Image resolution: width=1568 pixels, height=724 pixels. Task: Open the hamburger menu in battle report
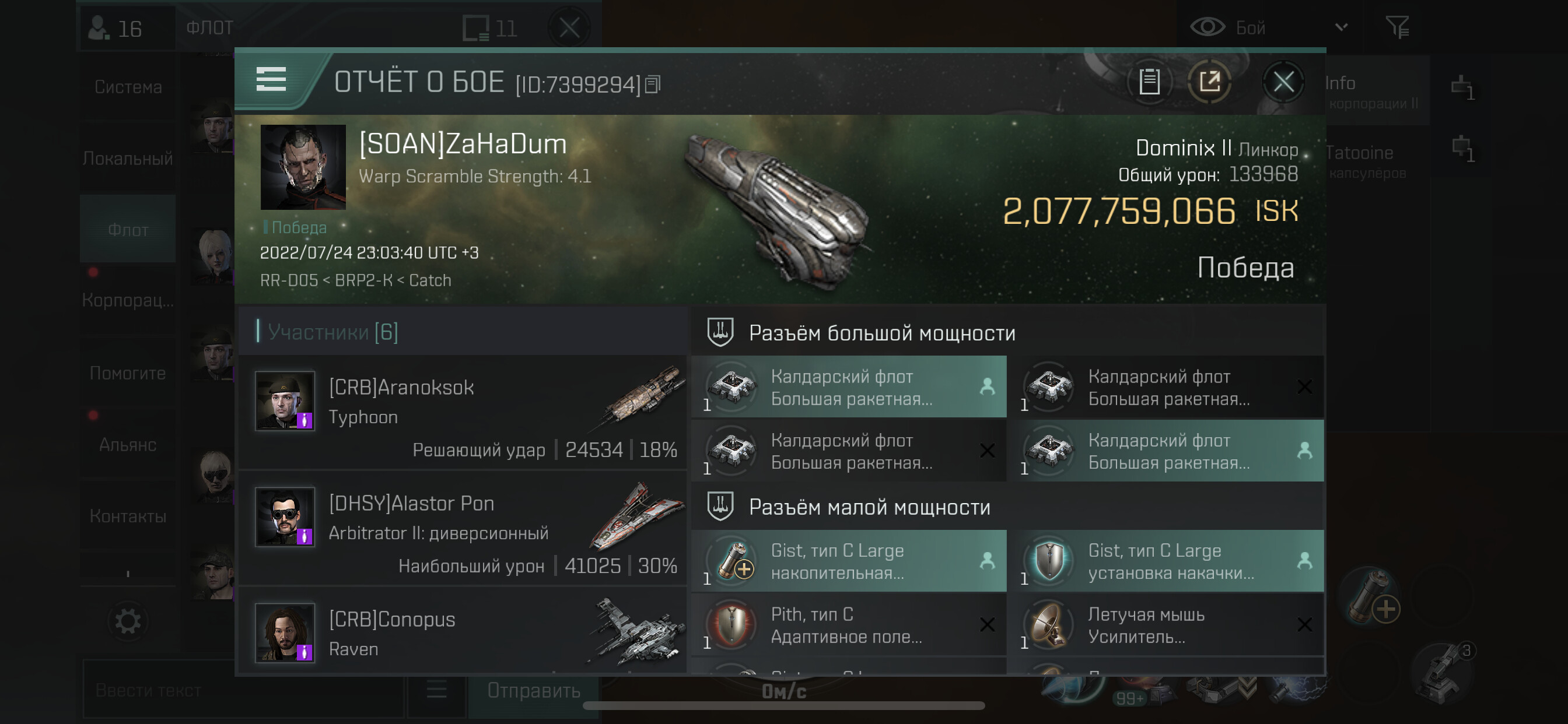tap(271, 80)
